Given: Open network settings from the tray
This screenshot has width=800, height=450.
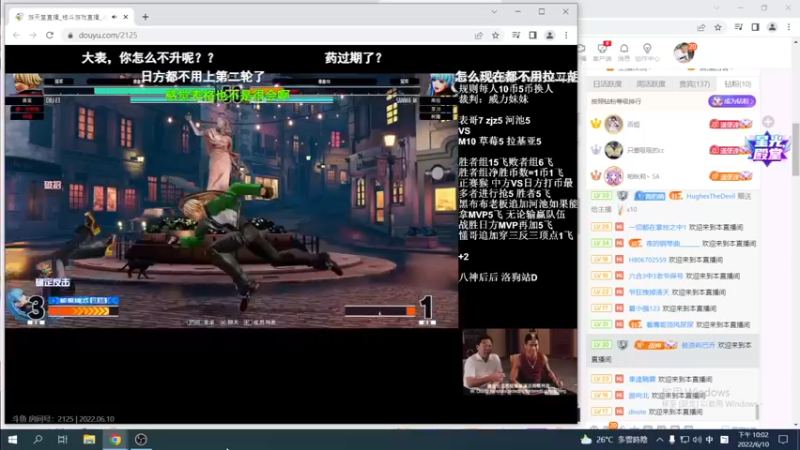Looking at the screenshot, I should coord(685,440).
